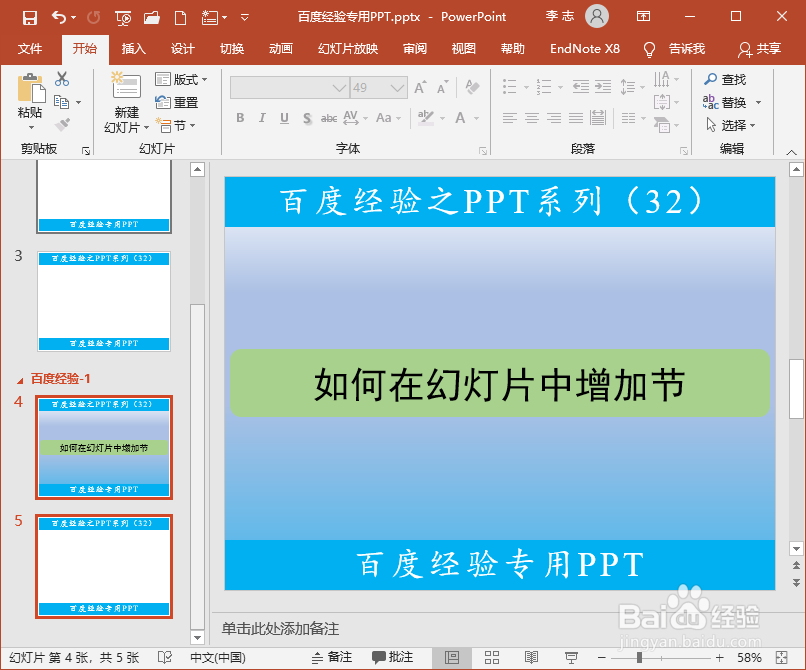This screenshot has width=806, height=670.
Task: Click the zoom out minus icon
Action: pos(602,657)
